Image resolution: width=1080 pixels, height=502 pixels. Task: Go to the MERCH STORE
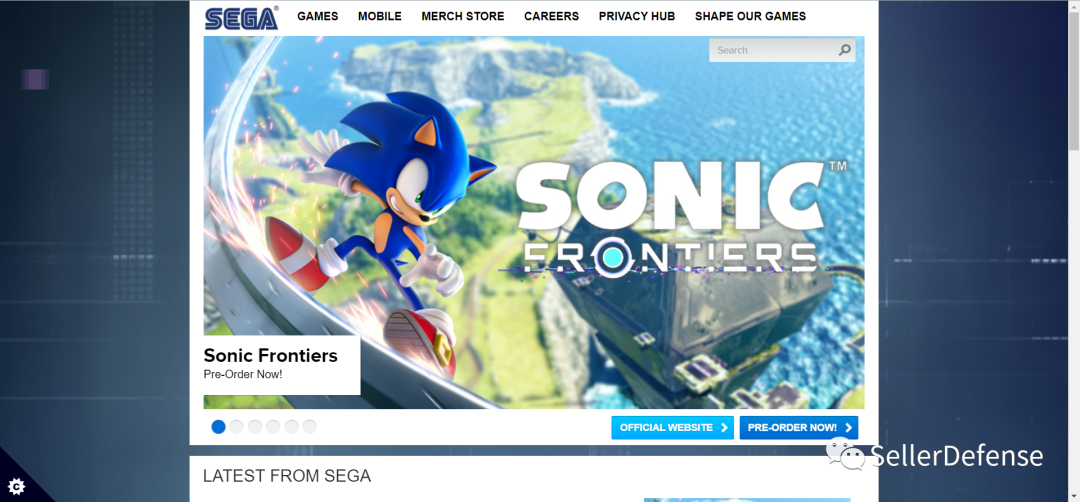click(463, 17)
